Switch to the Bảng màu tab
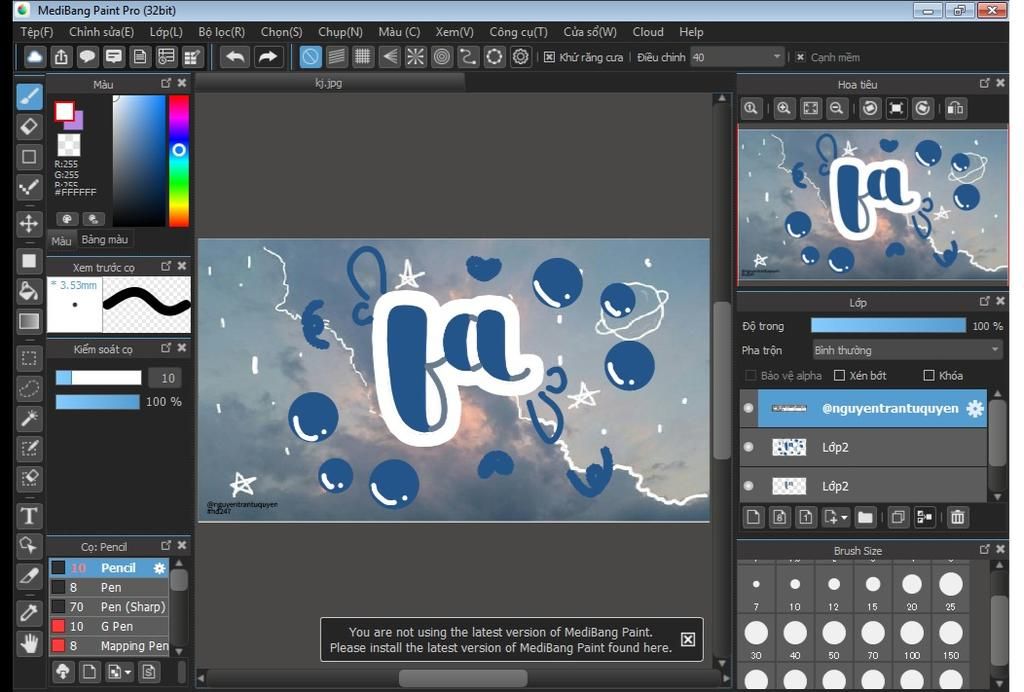Image resolution: width=1024 pixels, height=692 pixels. click(x=104, y=240)
